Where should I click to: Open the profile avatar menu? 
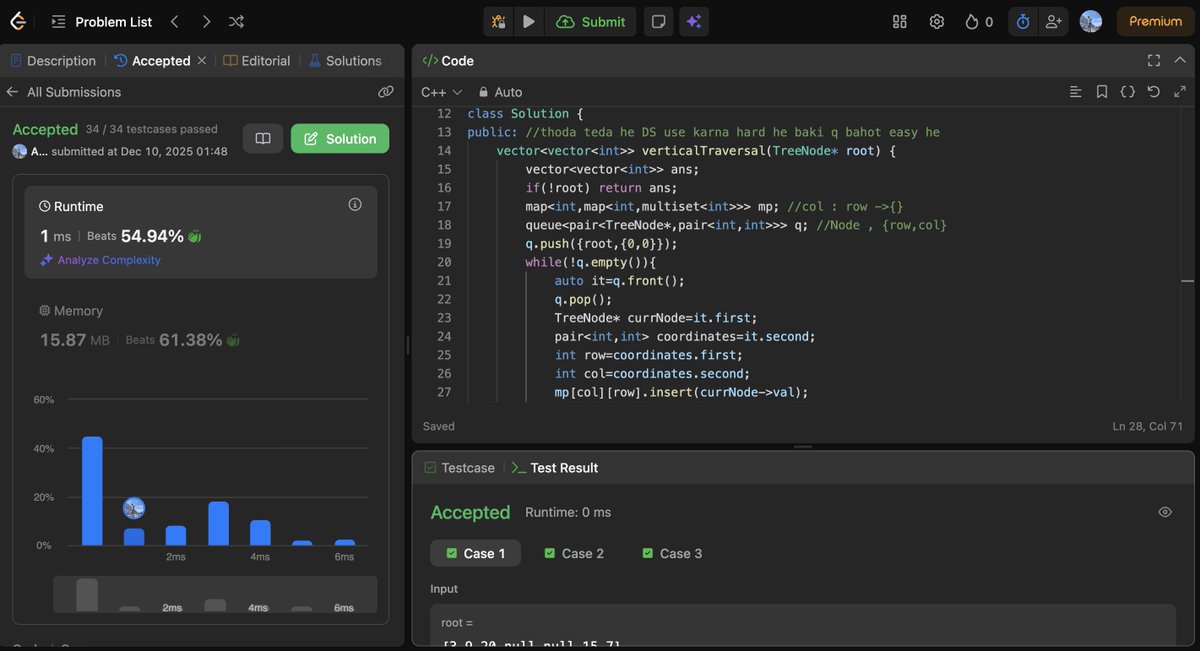click(1091, 21)
